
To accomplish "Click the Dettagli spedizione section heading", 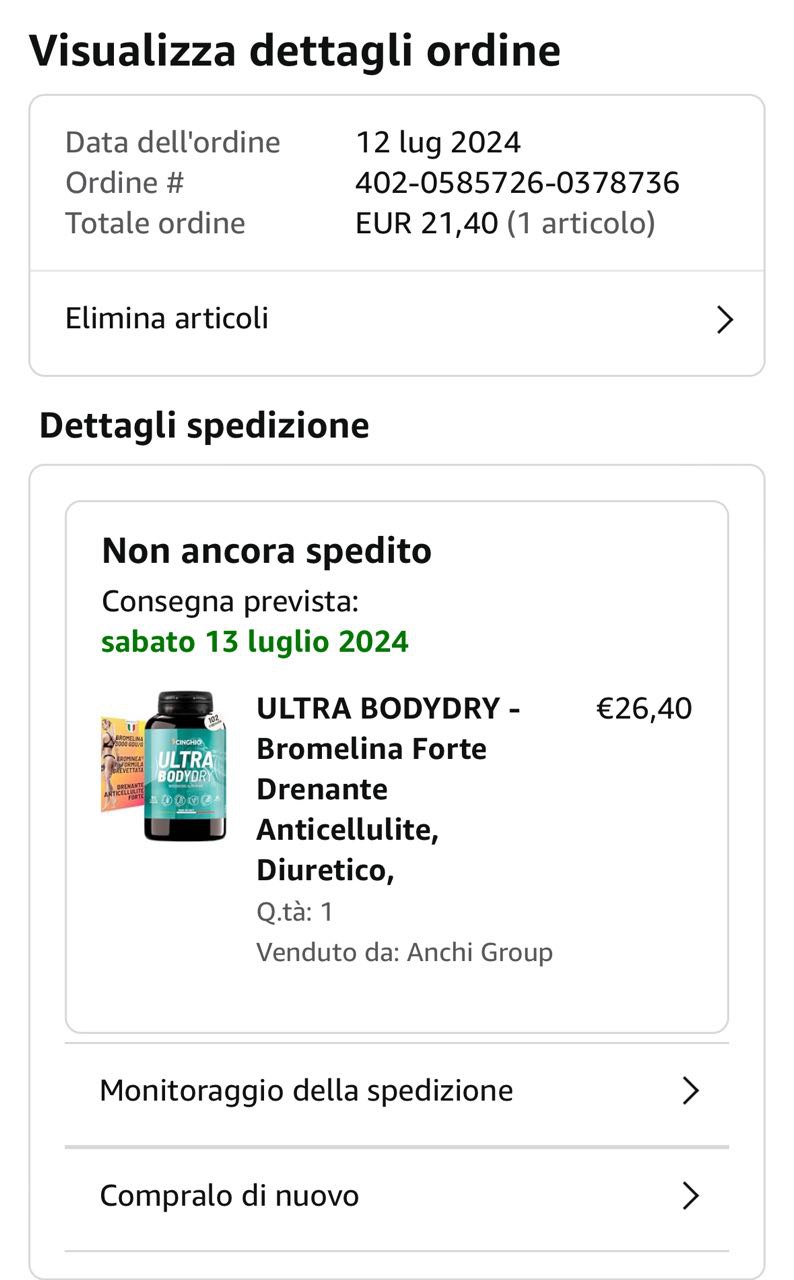I will [204, 426].
